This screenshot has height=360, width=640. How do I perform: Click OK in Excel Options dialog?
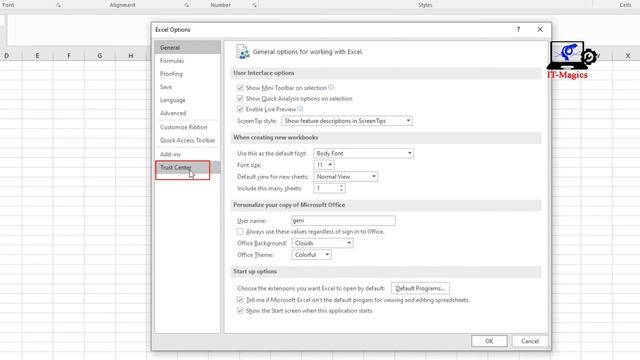489,341
